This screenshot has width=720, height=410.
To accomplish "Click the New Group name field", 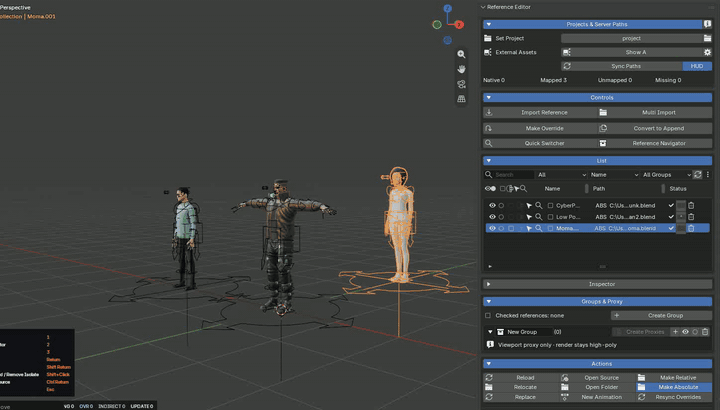I will coord(529,331).
